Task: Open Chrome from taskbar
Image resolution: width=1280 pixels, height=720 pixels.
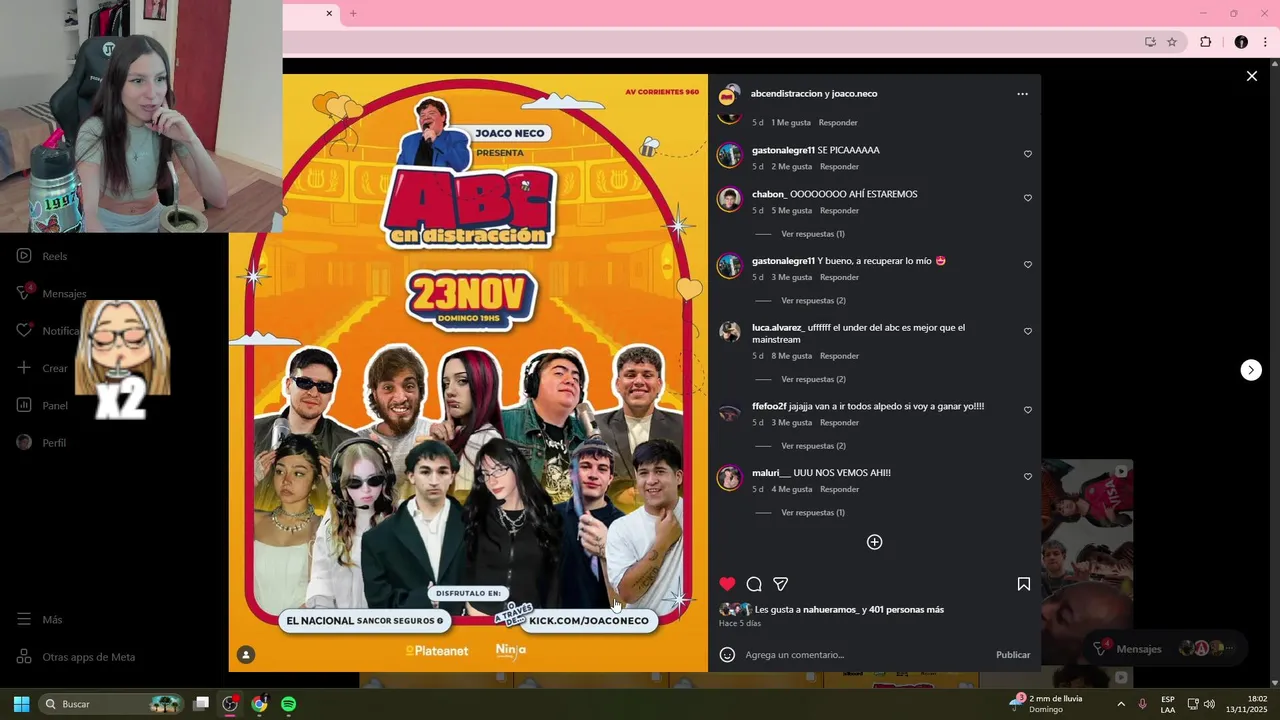Action: (259, 704)
